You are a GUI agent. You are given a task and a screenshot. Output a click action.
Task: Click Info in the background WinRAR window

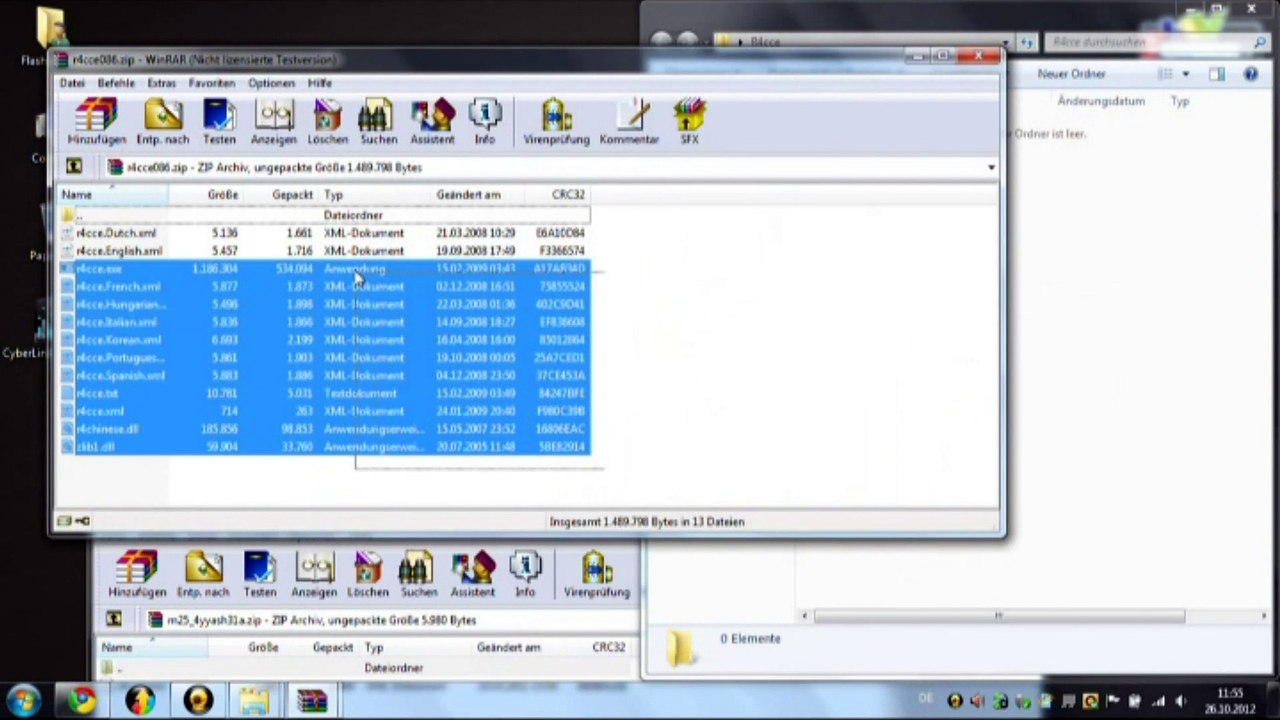coord(525,574)
